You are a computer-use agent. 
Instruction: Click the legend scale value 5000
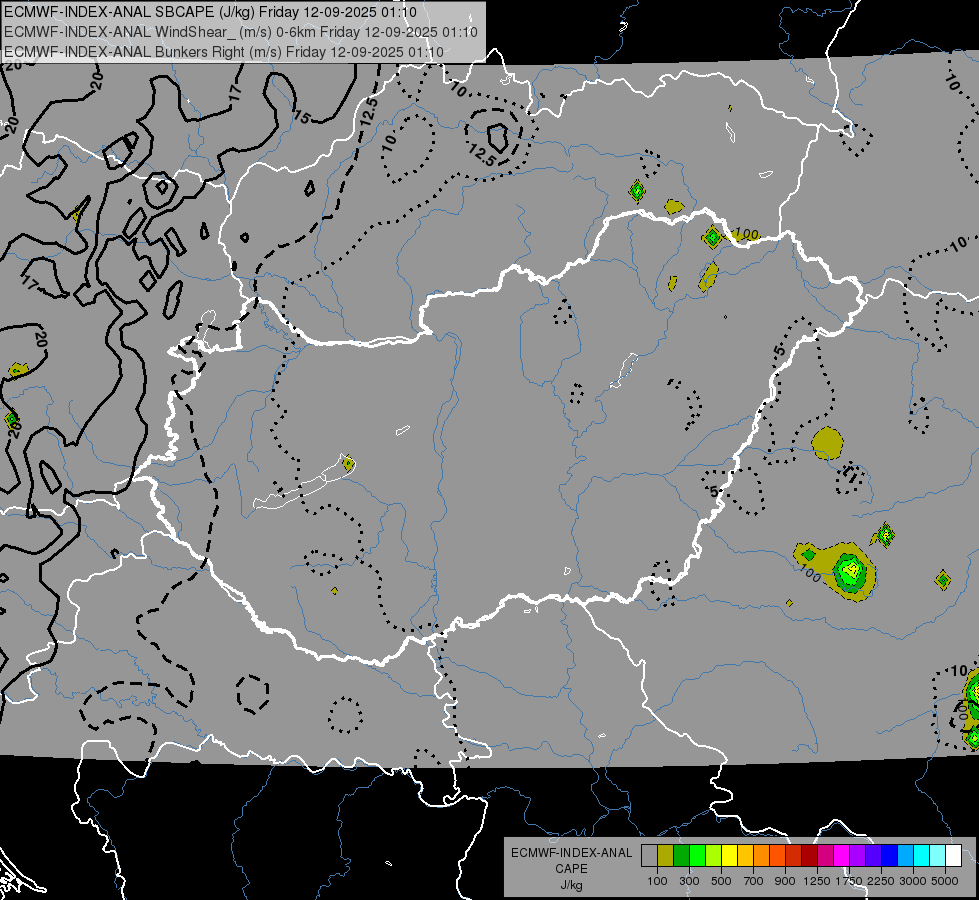coord(945,881)
